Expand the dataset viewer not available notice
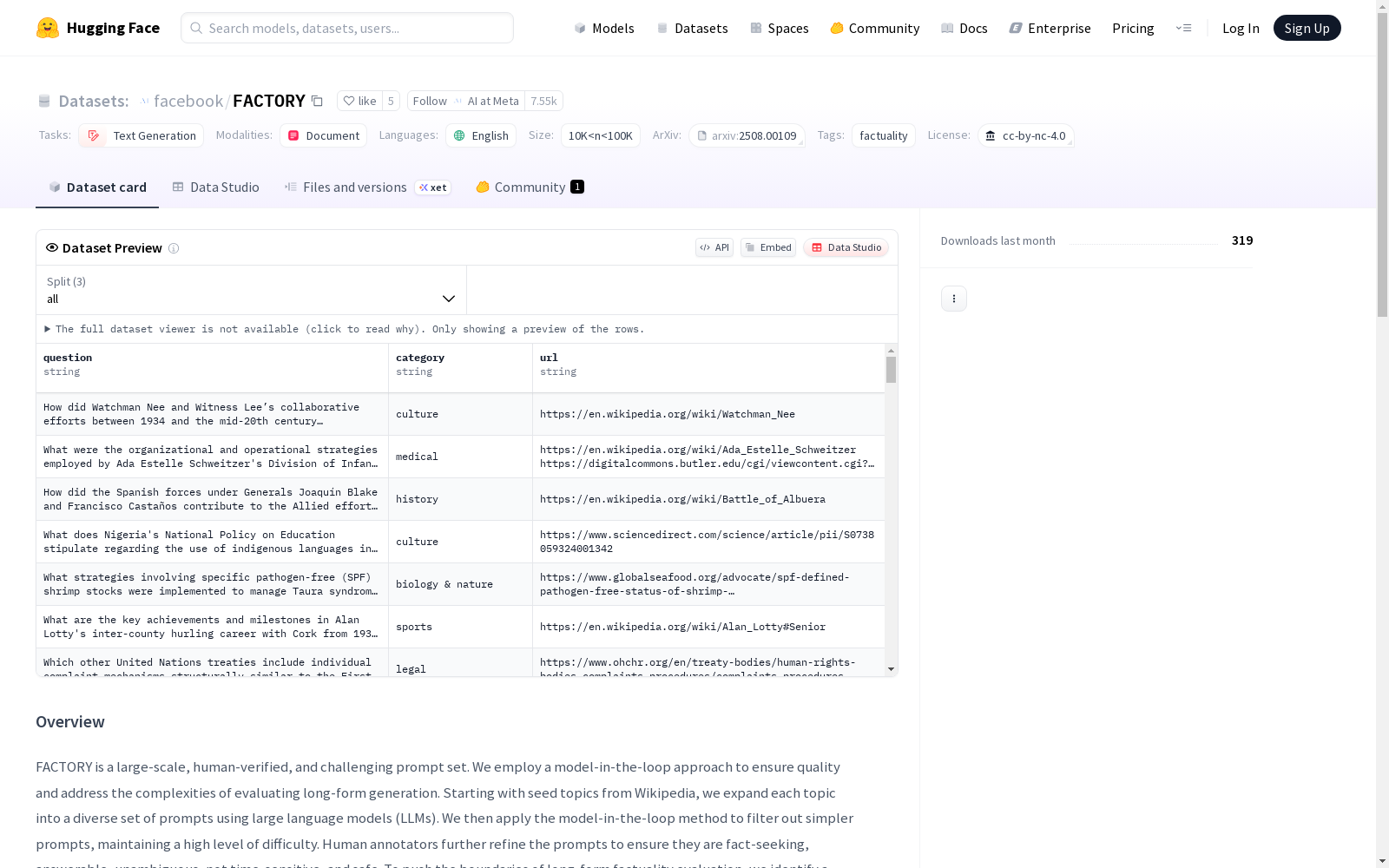Screen dimensions: 1389x868 [345, 329]
